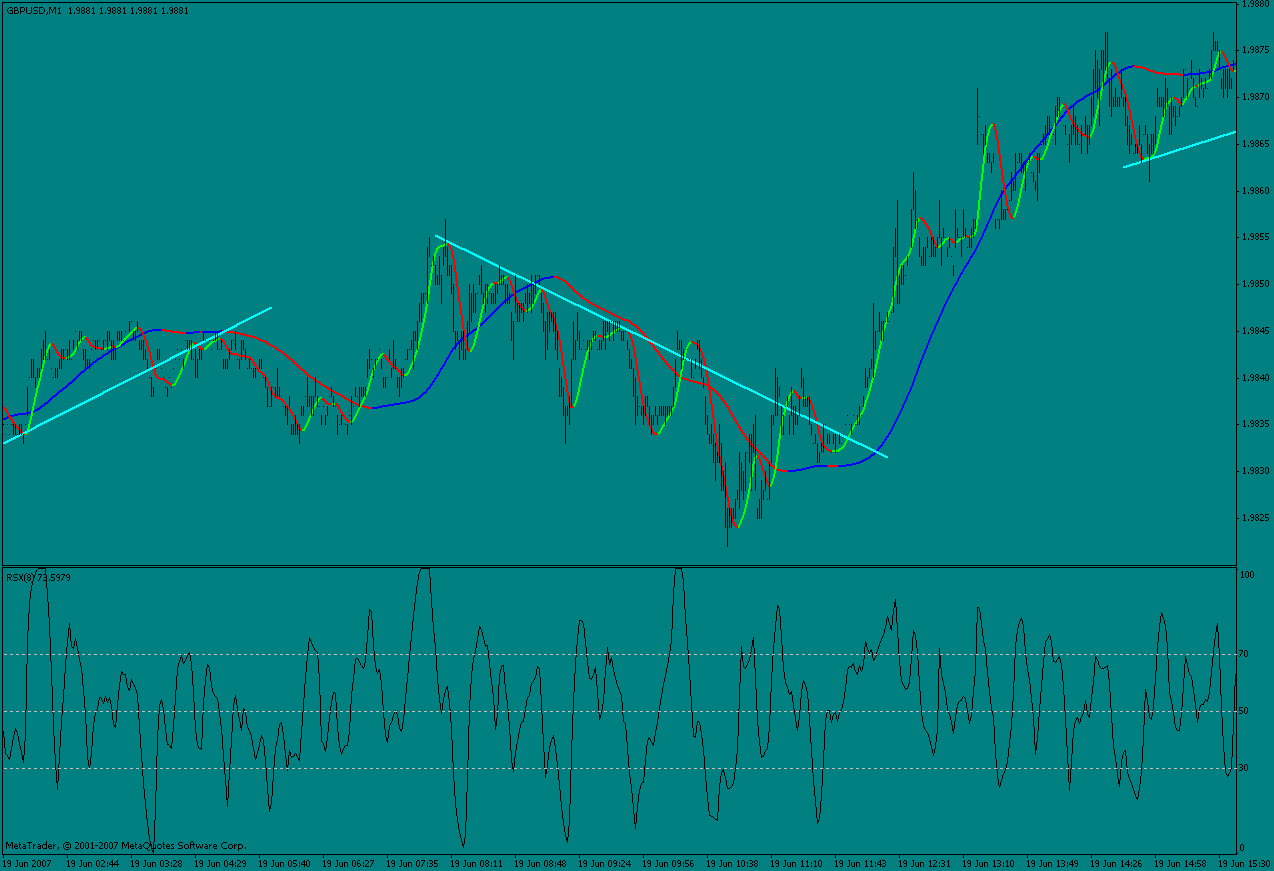The height and width of the screenshot is (871, 1274).
Task: Click the 100 label on the RSX scale
Action: (x=1247, y=575)
